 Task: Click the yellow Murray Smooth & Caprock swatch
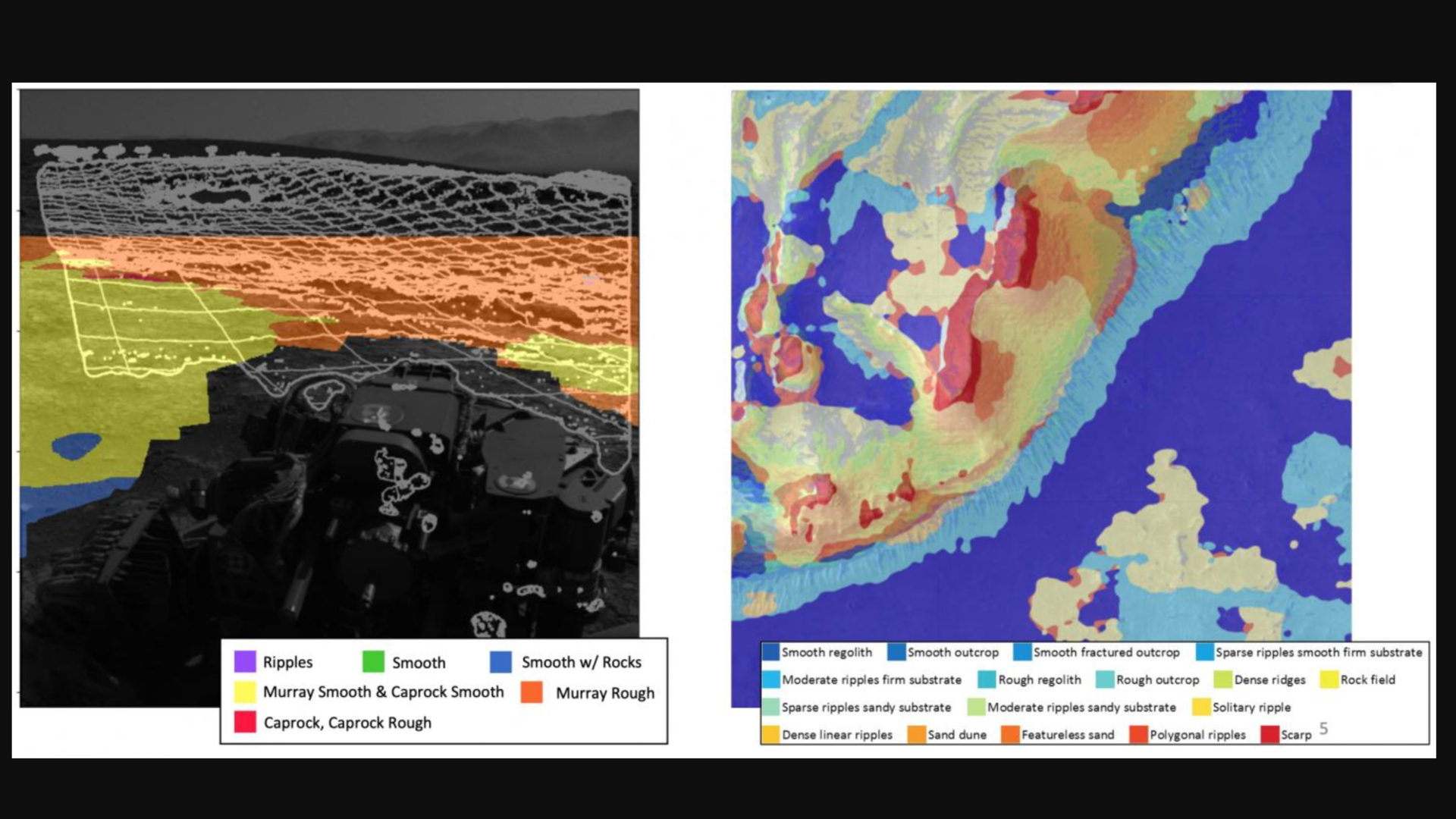pos(245,692)
